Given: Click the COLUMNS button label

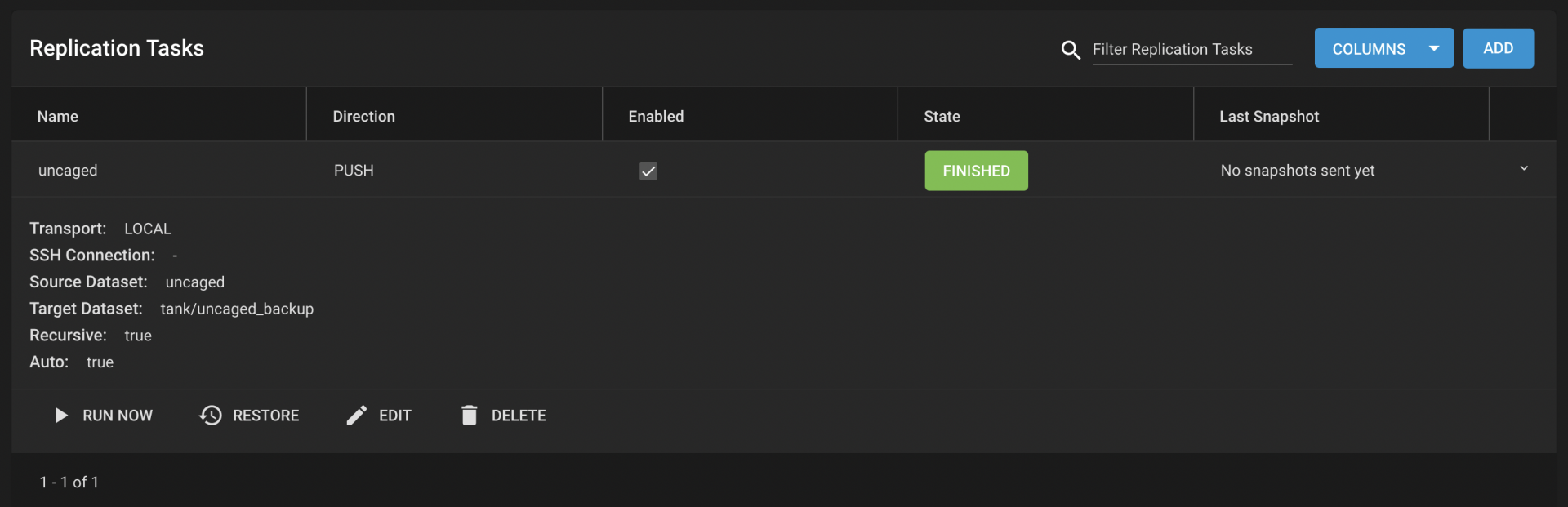Looking at the screenshot, I should coord(1369,49).
